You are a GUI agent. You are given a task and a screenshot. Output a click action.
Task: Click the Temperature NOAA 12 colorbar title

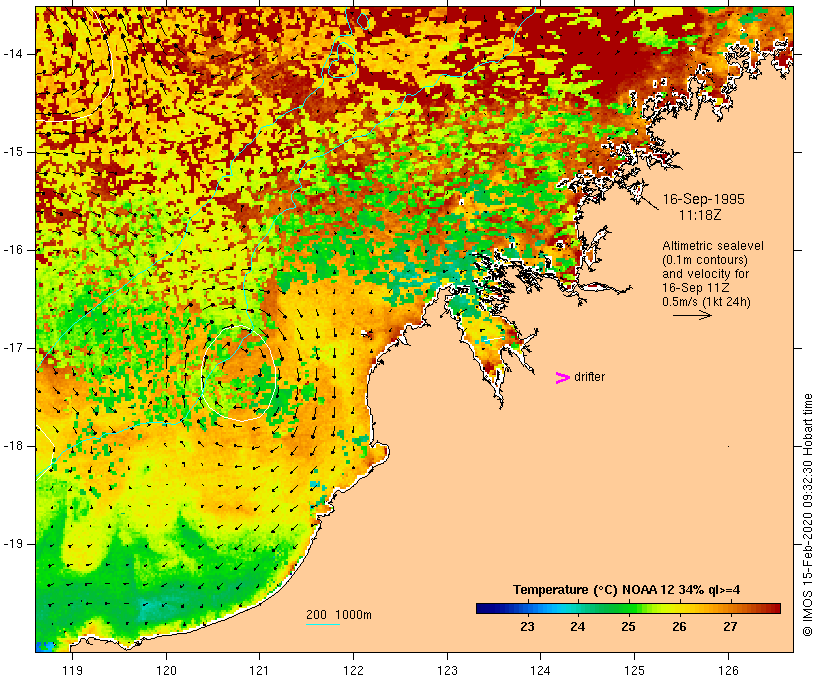tap(627, 590)
